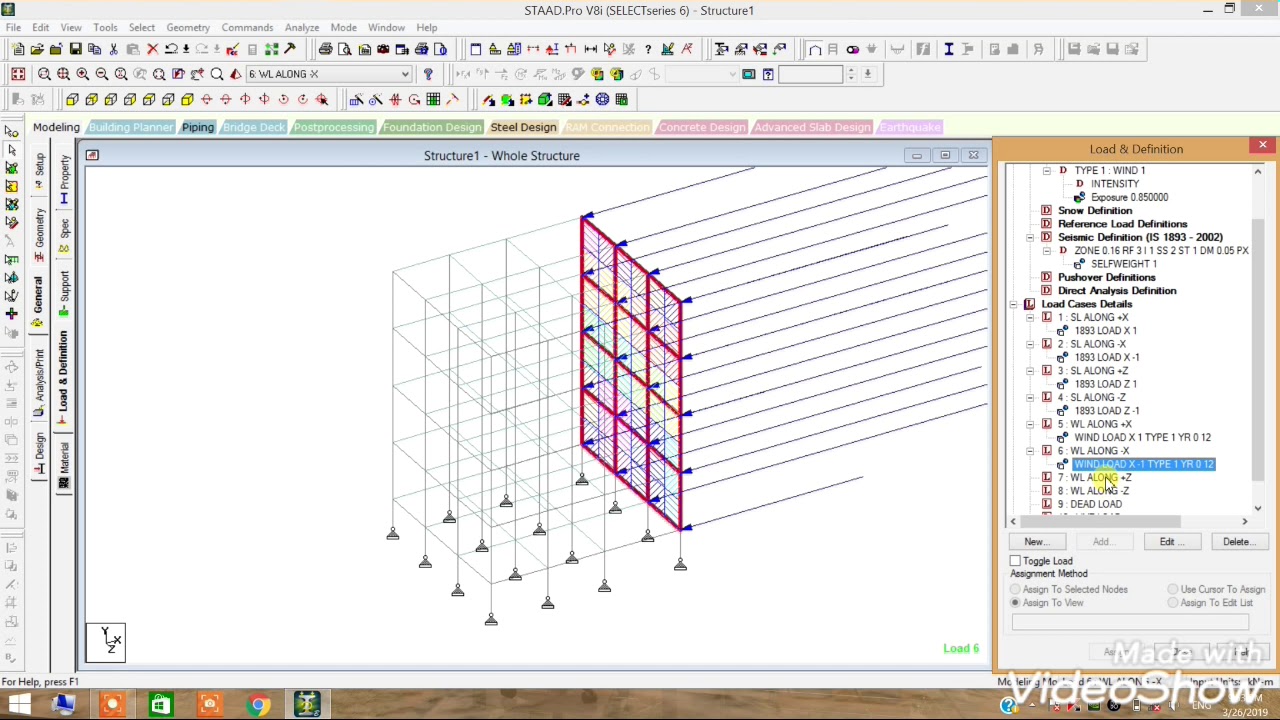Enable the Toggle Load checkbox

coord(1016,561)
